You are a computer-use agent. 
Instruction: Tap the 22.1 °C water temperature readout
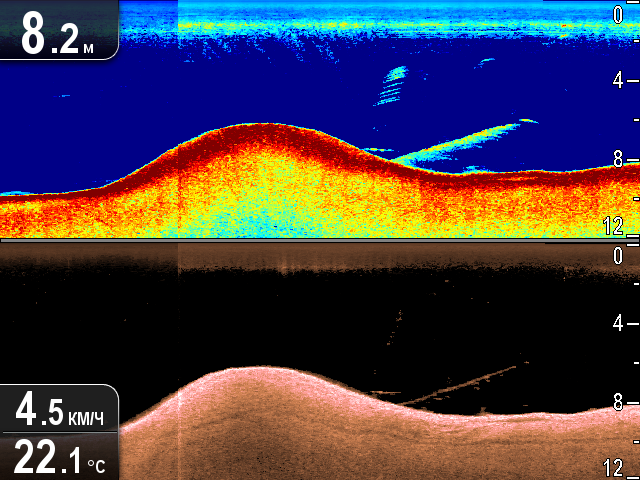click(x=60, y=457)
